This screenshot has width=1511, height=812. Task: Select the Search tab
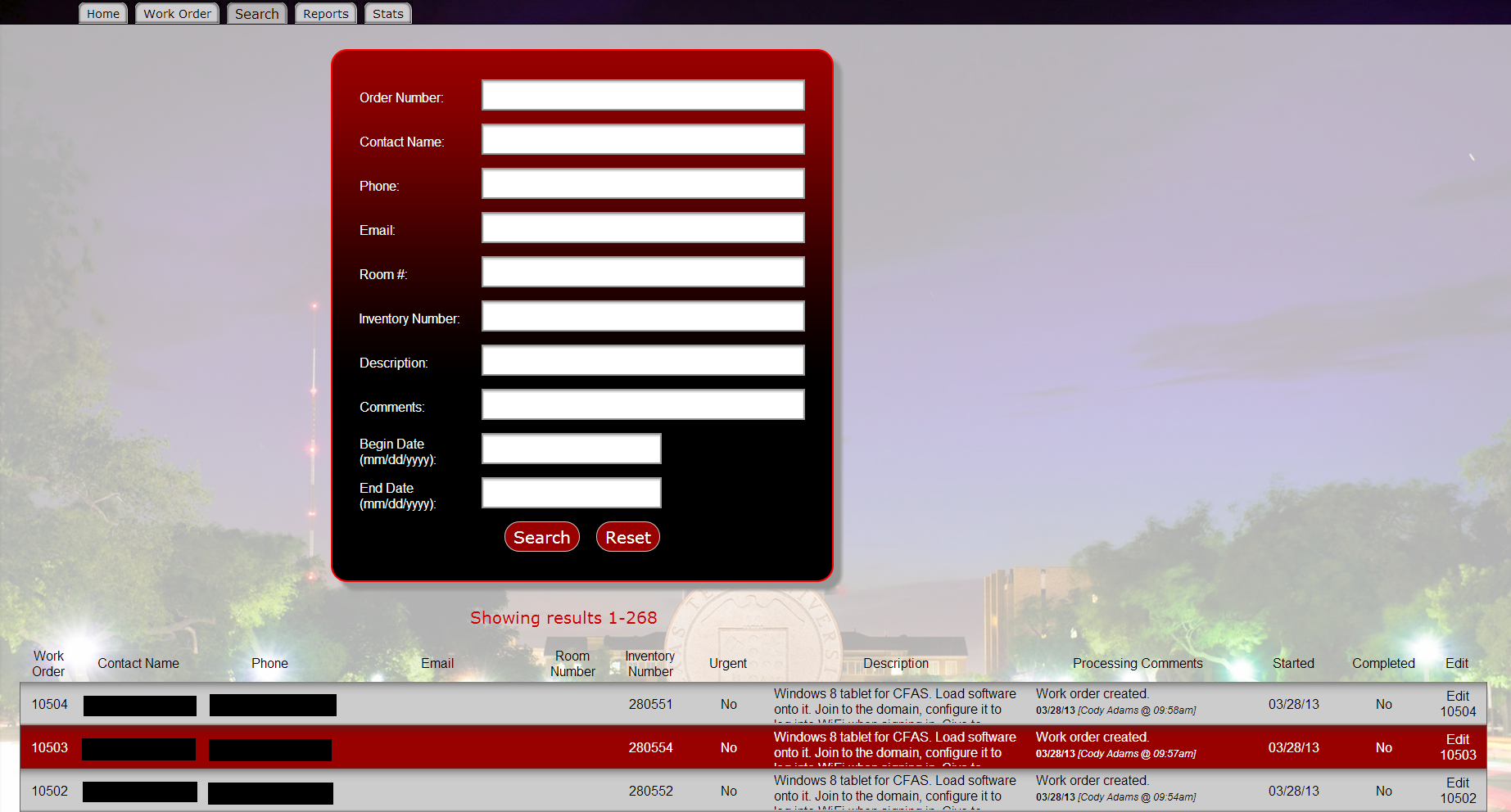tap(256, 14)
